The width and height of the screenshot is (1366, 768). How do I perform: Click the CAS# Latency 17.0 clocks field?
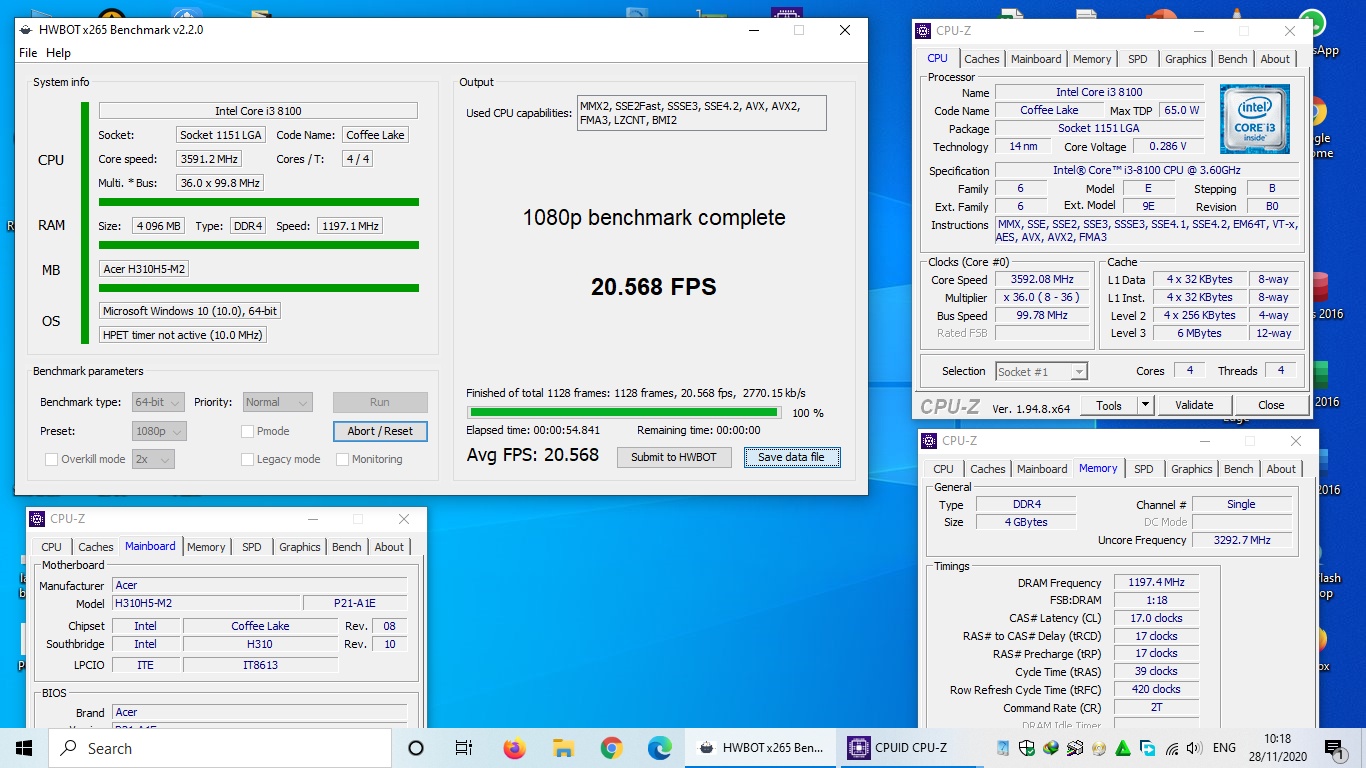[x=1156, y=618]
